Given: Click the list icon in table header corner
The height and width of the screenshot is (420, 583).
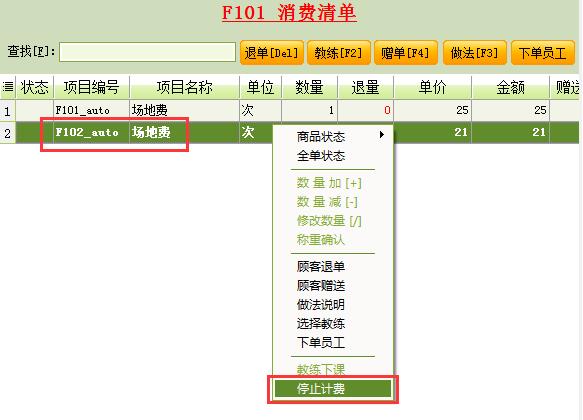Looking at the screenshot, I should coord(8,87).
